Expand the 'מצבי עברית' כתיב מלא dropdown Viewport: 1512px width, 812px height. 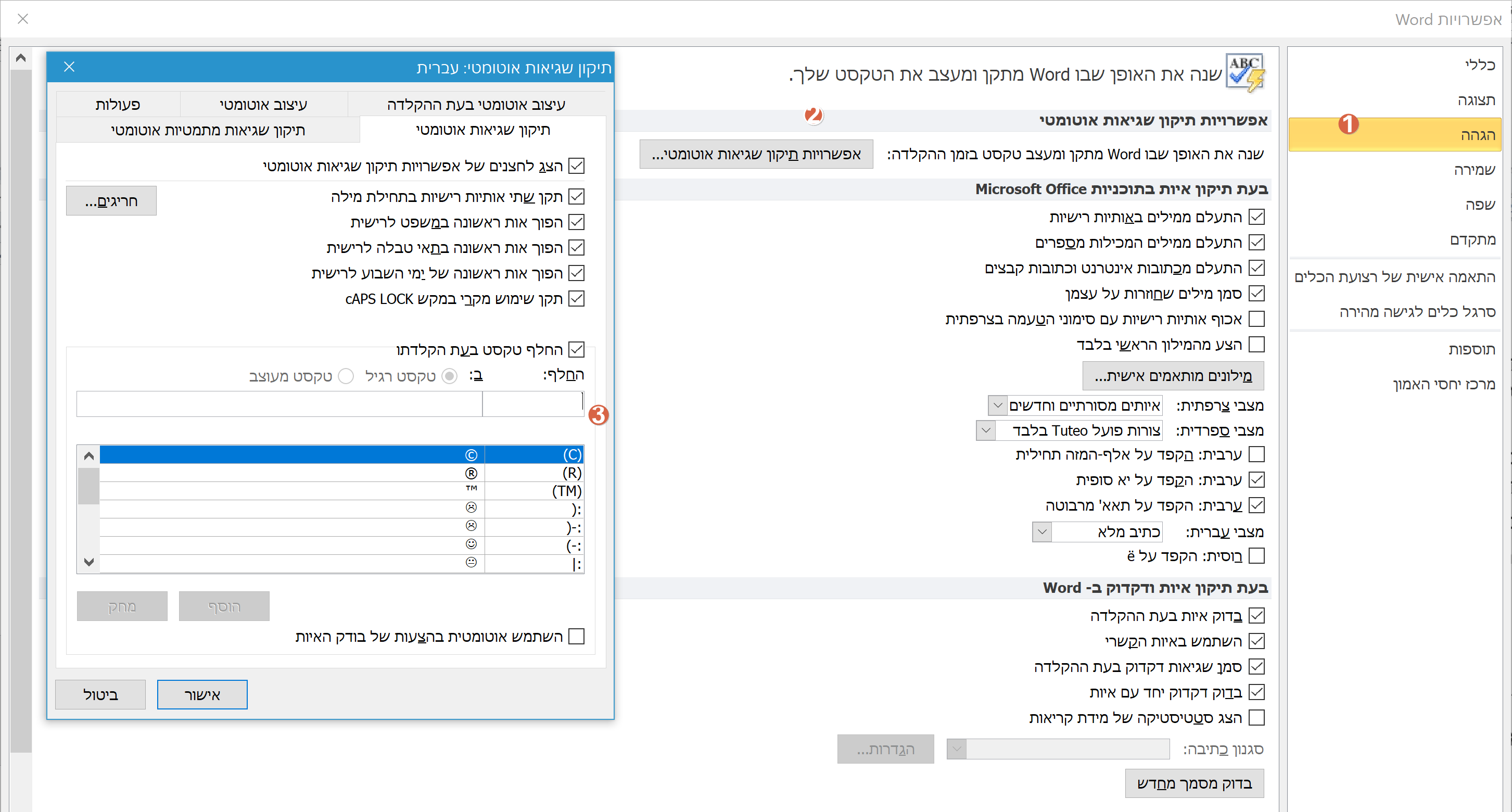tap(1042, 532)
